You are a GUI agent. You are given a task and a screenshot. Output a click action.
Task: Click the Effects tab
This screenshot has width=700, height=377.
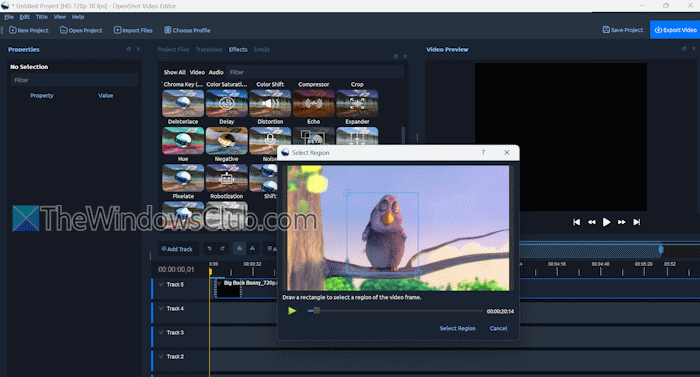238,50
